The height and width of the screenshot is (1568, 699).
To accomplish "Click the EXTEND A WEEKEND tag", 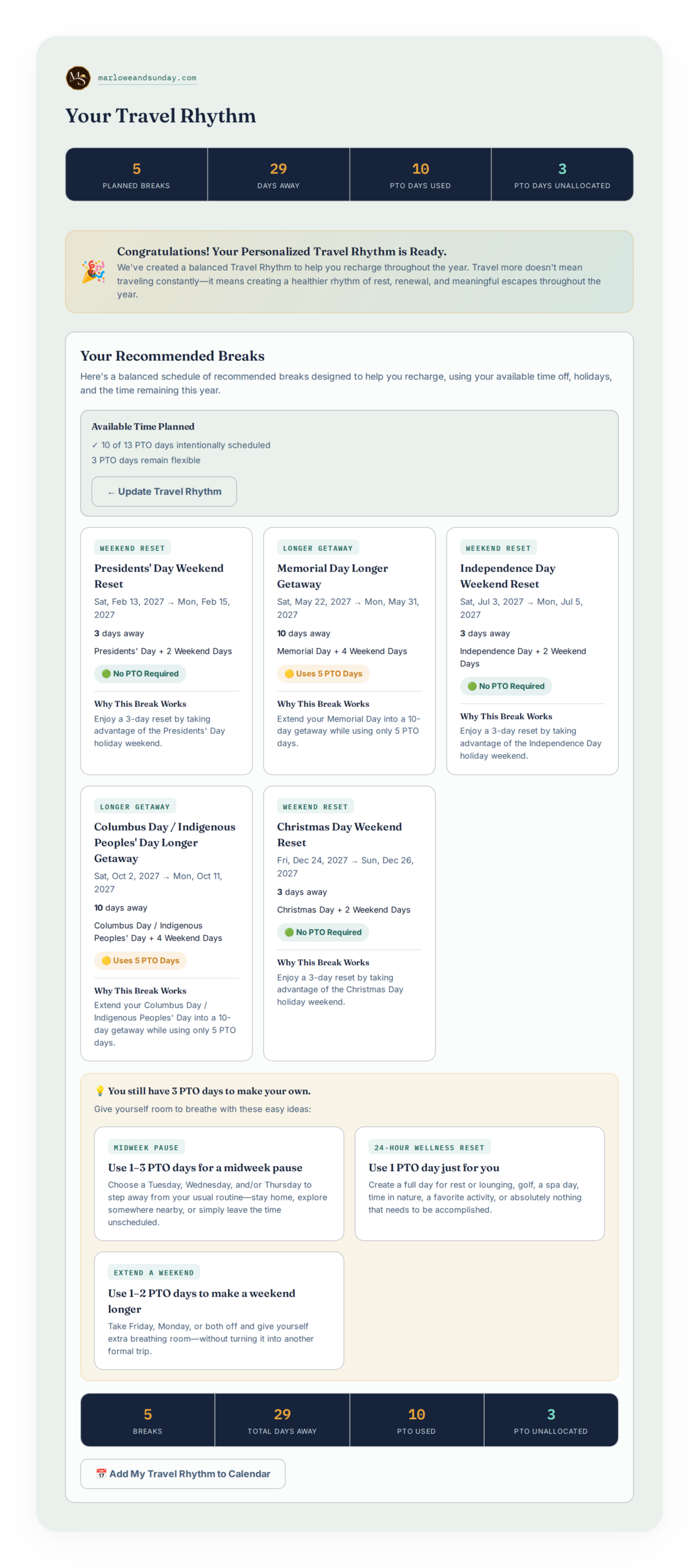I will pos(154,1272).
